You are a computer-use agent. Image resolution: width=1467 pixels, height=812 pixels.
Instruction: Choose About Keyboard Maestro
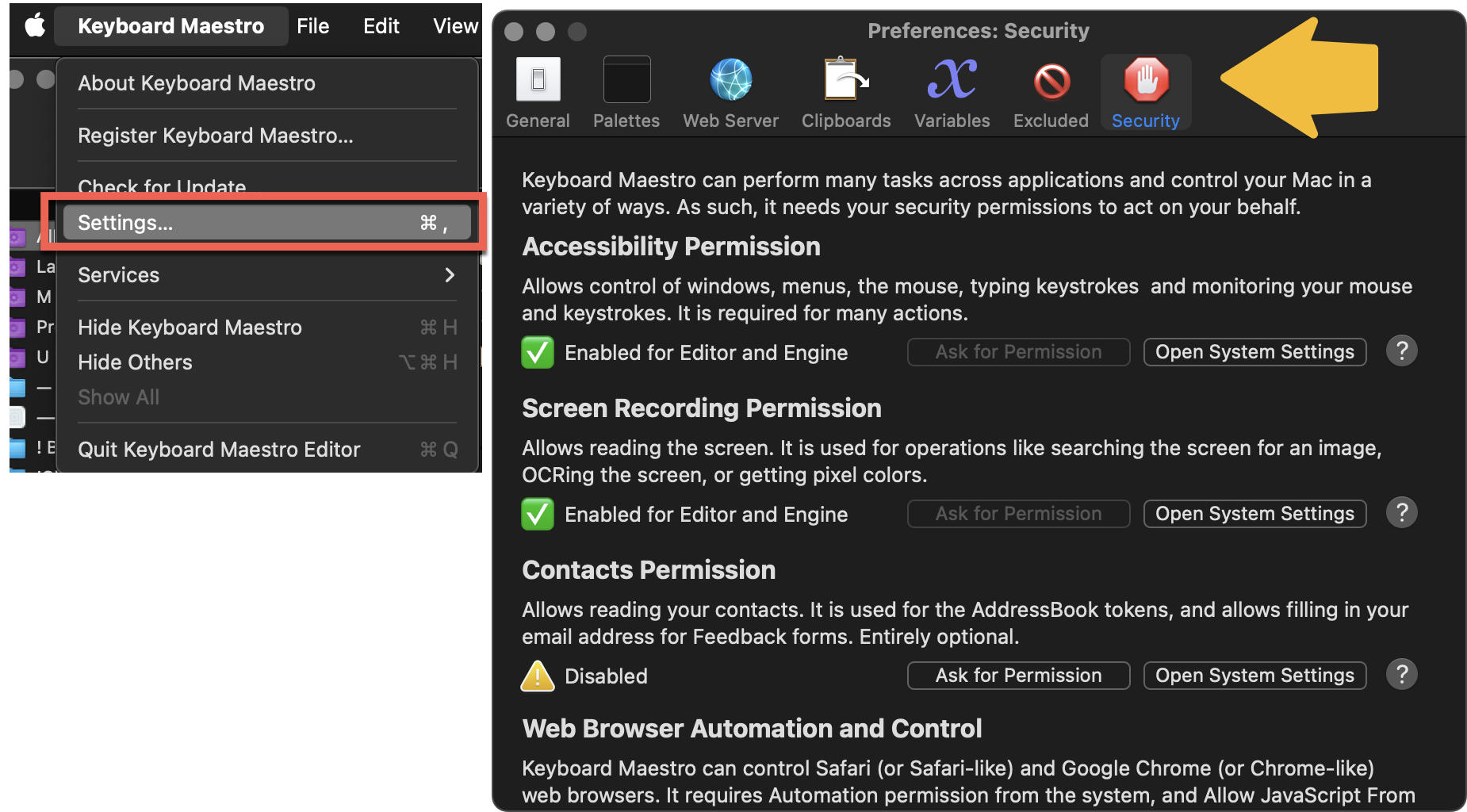click(267, 83)
